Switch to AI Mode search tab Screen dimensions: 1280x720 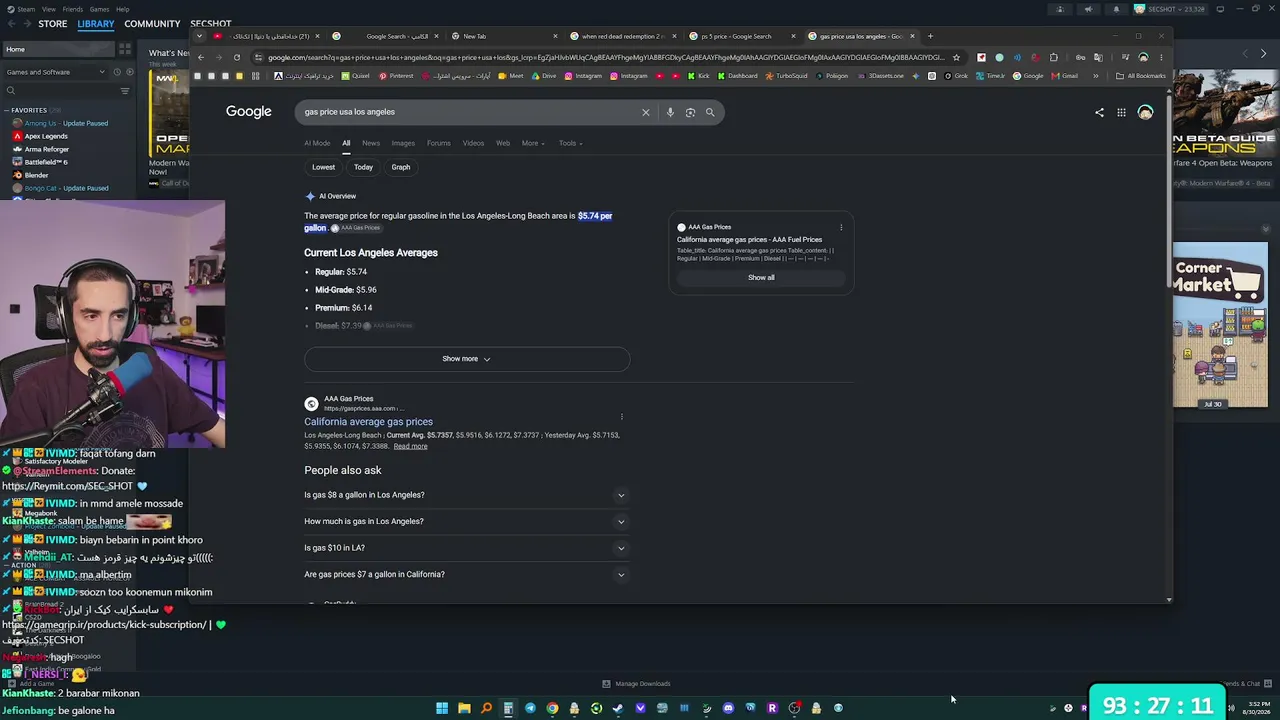tap(317, 143)
